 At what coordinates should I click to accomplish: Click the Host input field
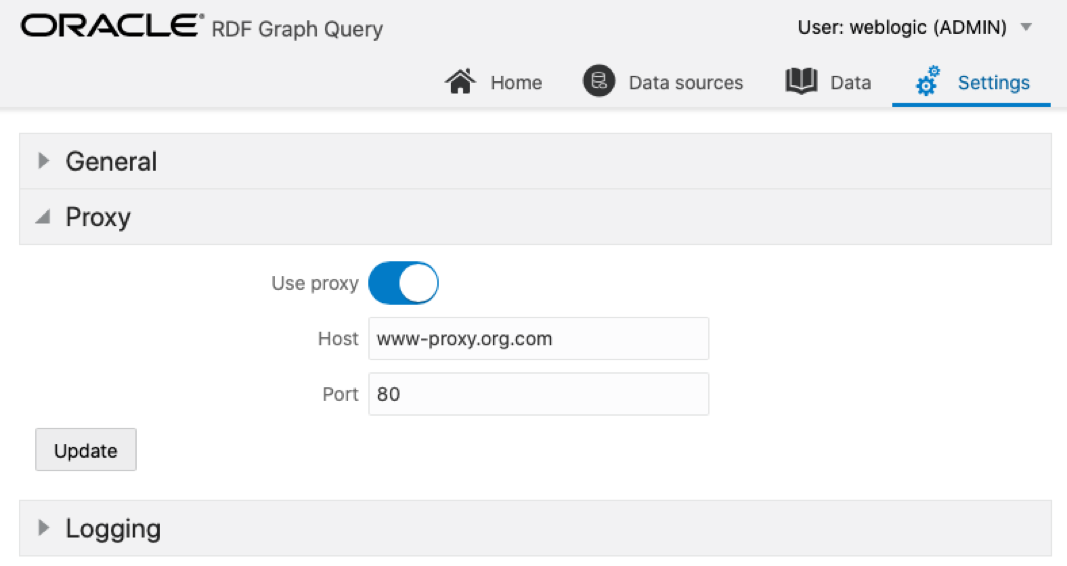click(x=538, y=338)
